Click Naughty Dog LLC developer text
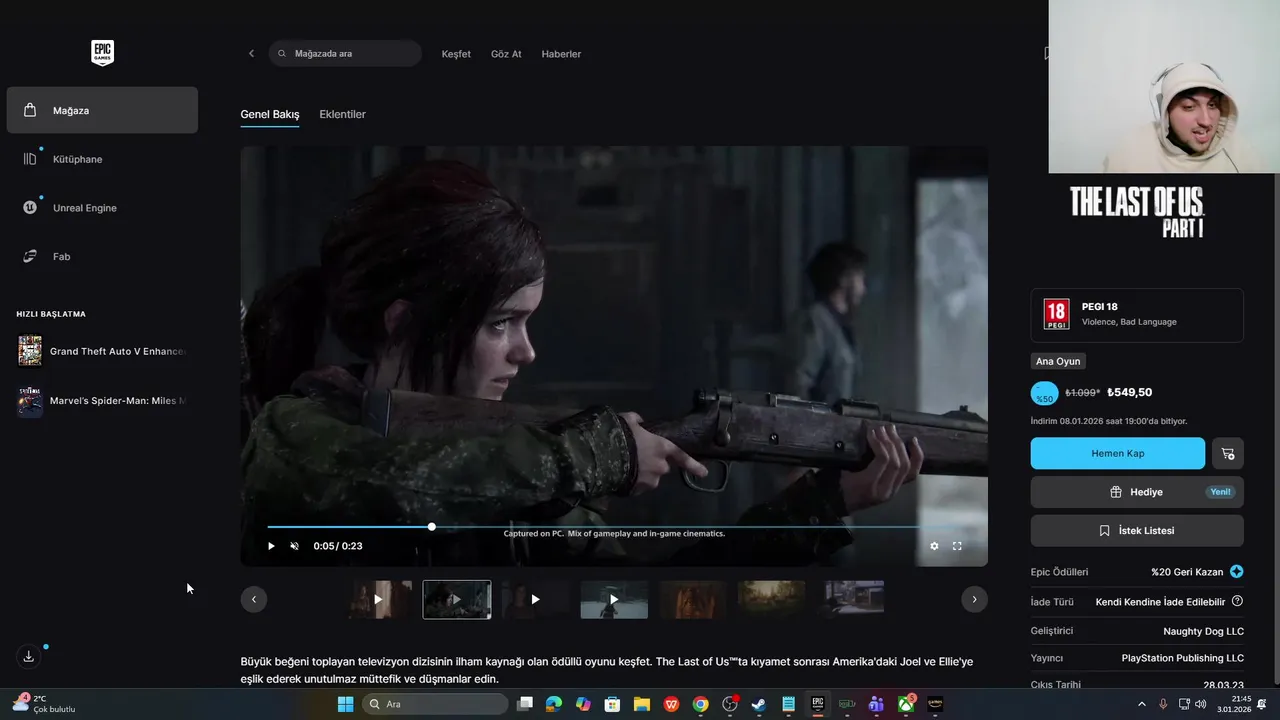Viewport: 1280px width, 720px height. coord(1203,631)
